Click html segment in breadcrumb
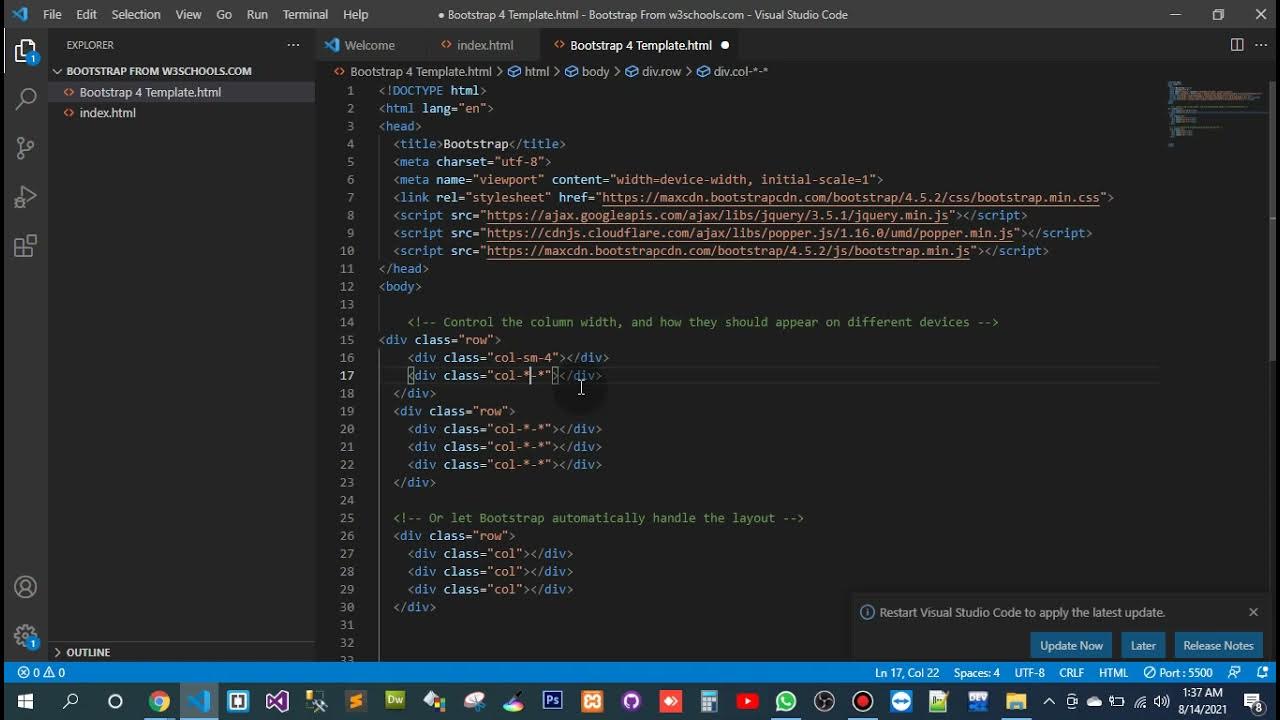This screenshot has width=1280, height=720. click(537, 72)
